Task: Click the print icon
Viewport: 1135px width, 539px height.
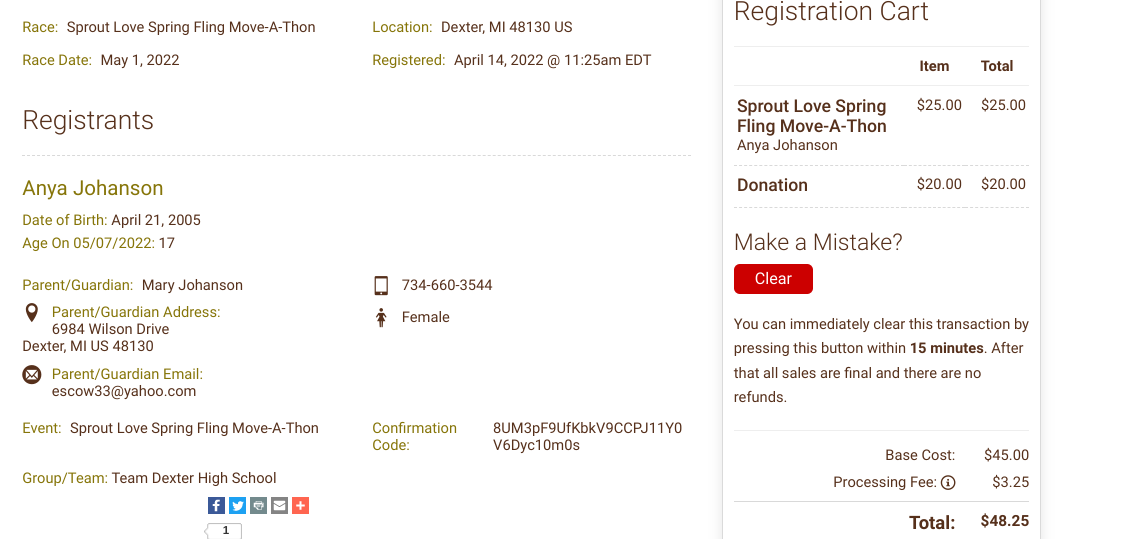Action: click(x=258, y=506)
